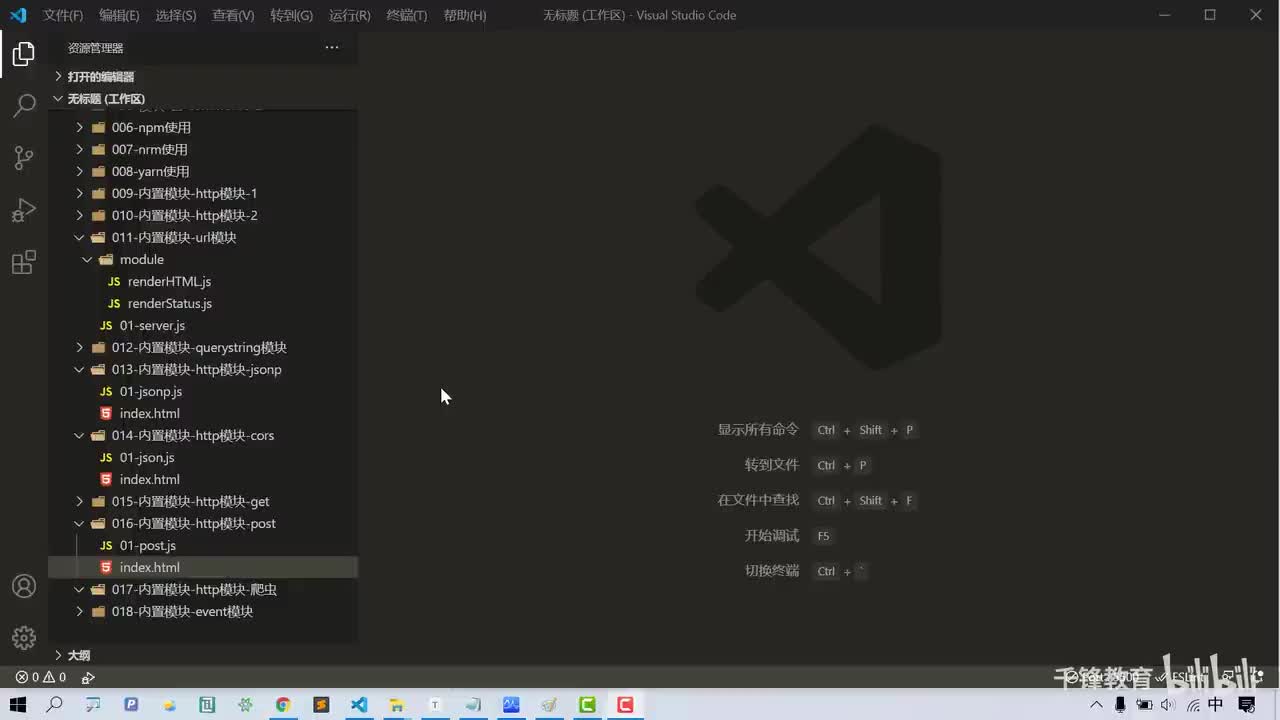Open the Run and Debug view

click(24, 210)
